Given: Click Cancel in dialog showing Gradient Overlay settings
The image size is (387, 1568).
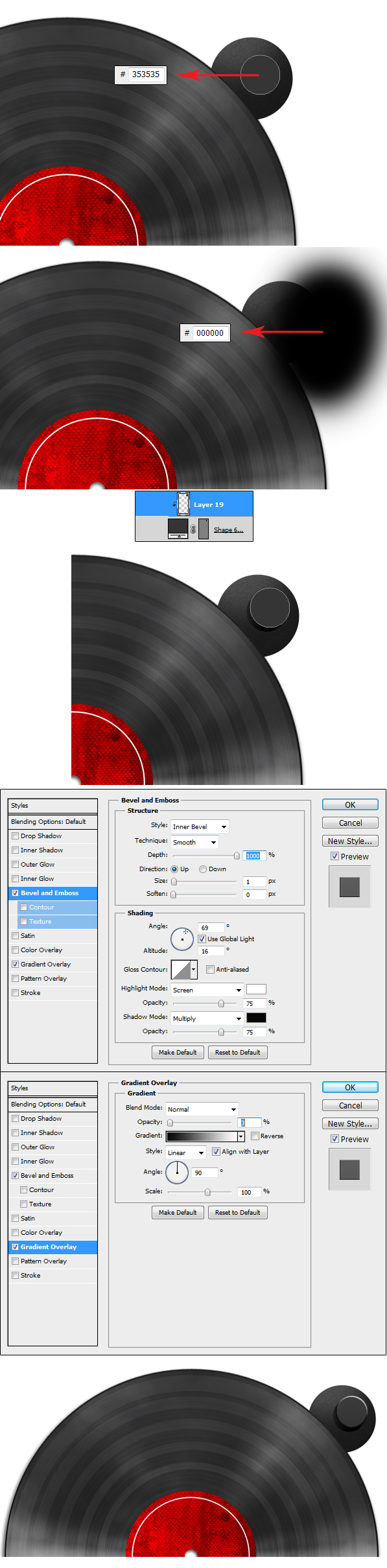Looking at the screenshot, I should (350, 1105).
